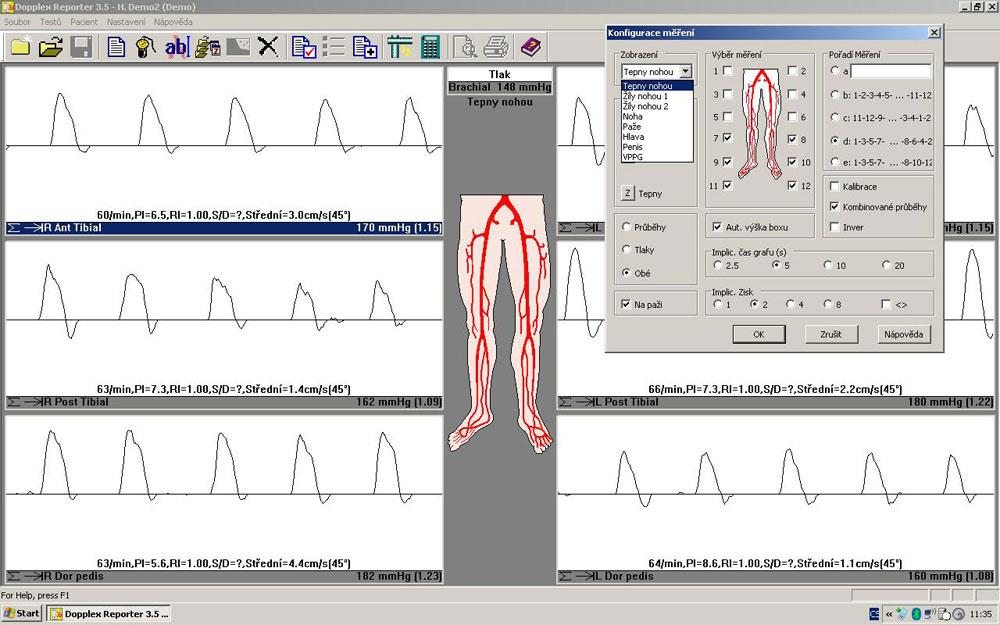The image size is (1000, 625).
Task: Click the text 'ab|' toolbar icon
Action: 176,46
